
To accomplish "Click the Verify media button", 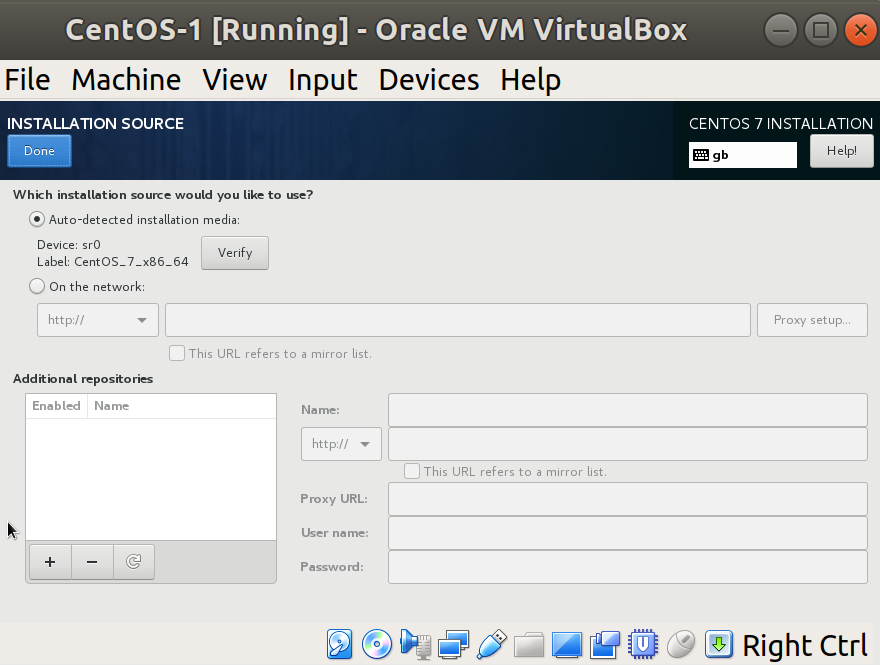I will tap(235, 253).
